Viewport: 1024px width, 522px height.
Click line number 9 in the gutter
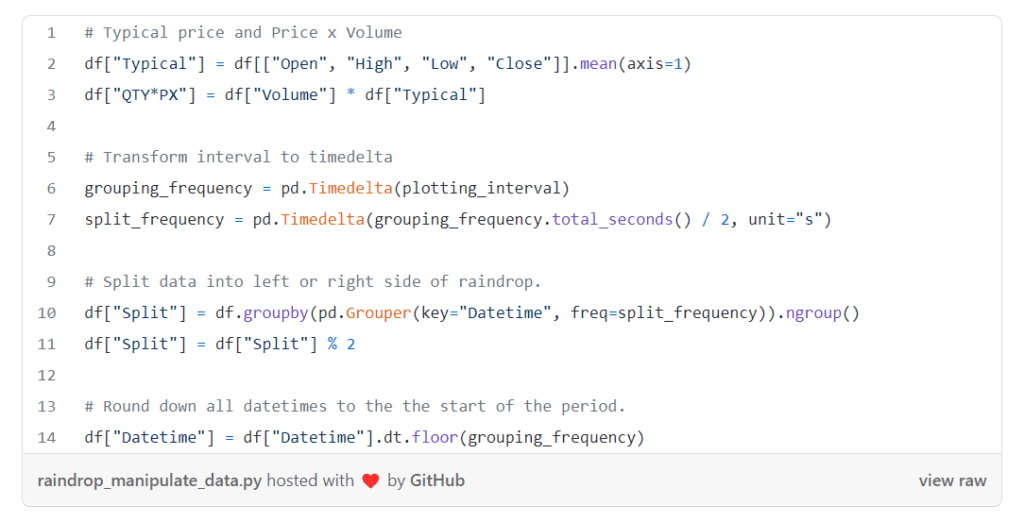(51, 281)
